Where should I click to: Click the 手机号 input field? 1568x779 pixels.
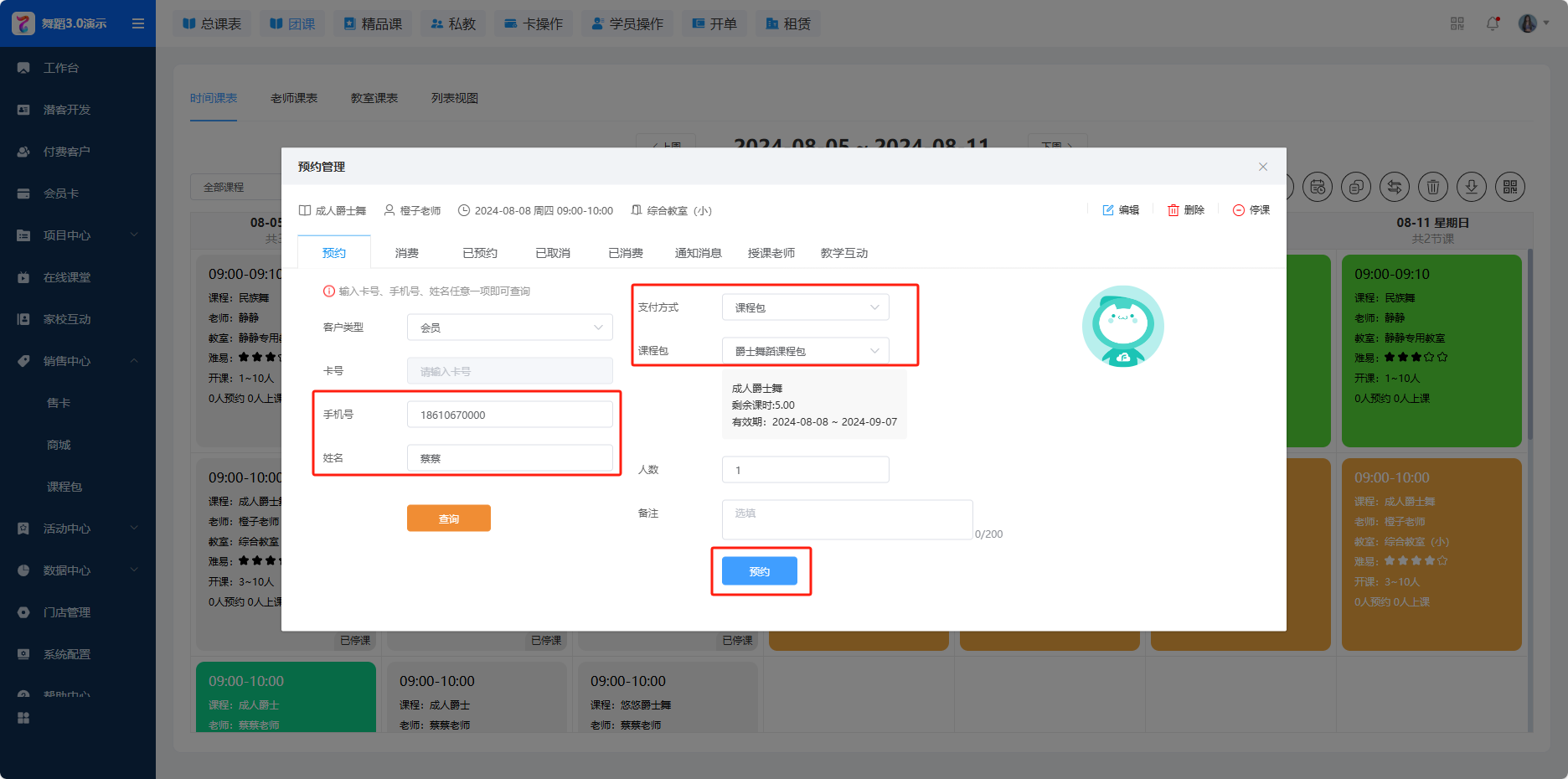click(509, 415)
